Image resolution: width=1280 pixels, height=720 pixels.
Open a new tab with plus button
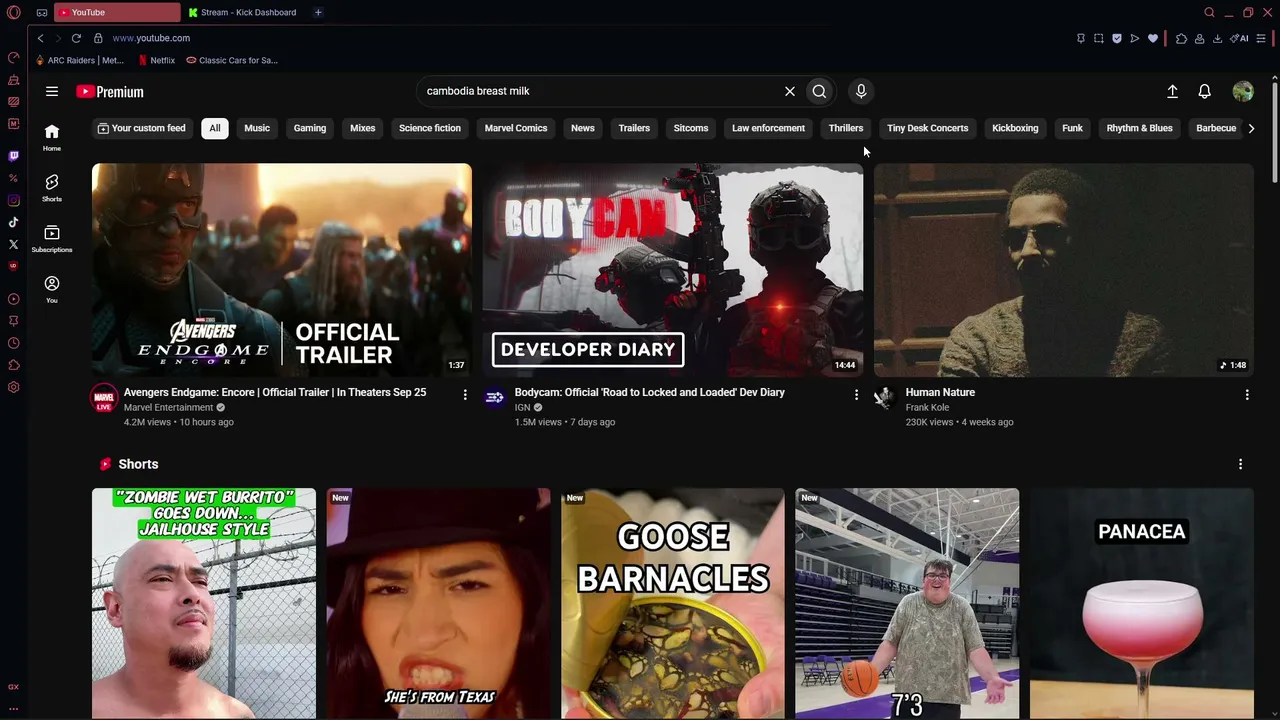click(318, 12)
